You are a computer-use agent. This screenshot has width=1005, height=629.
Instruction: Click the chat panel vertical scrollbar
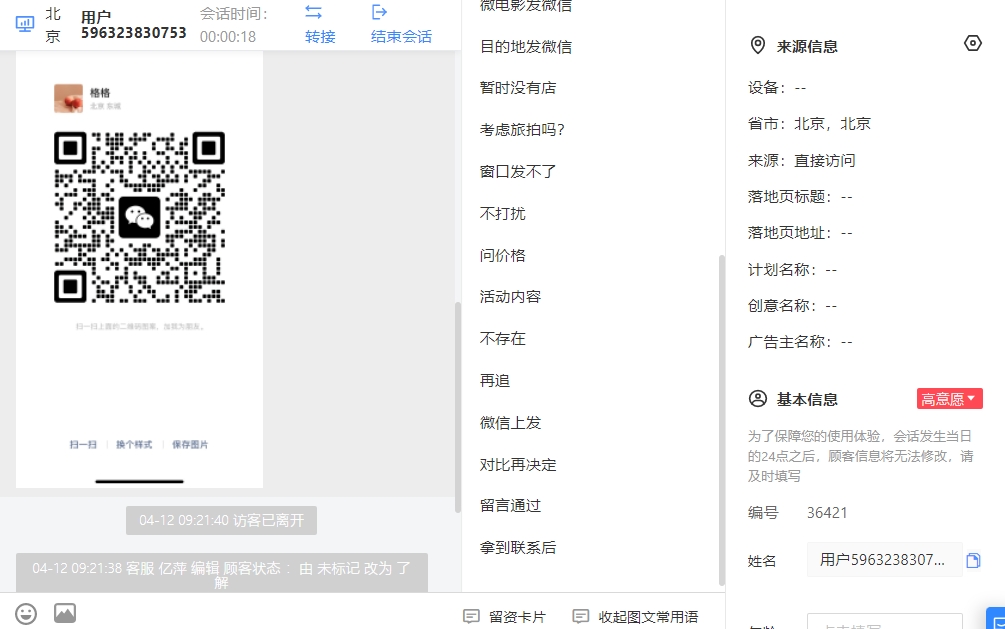(x=458, y=407)
